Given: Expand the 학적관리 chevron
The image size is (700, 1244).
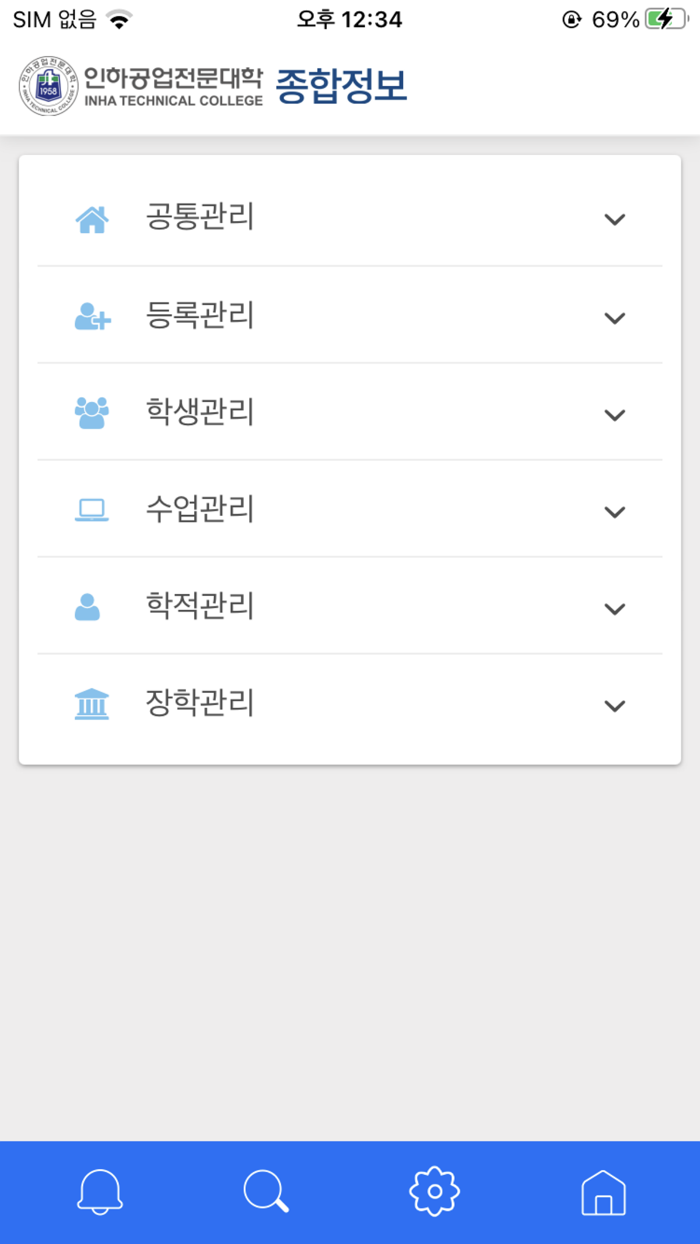Looking at the screenshot, I should (x=615, y=608).
